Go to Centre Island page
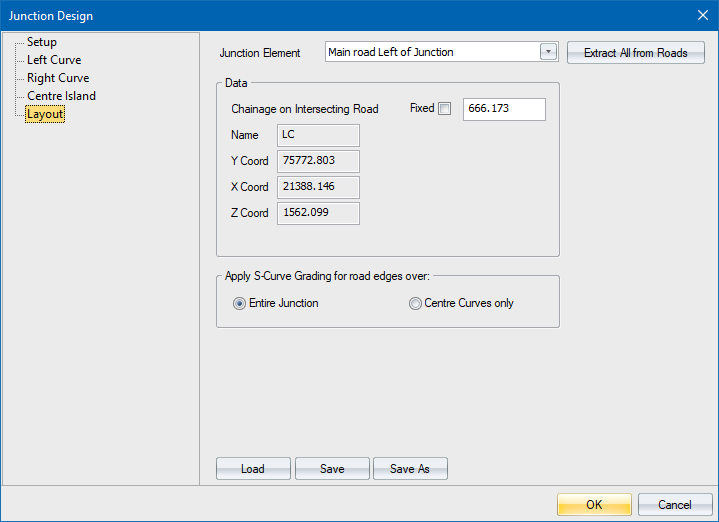This screenshot has height=522, width=719. pos(61,96)
